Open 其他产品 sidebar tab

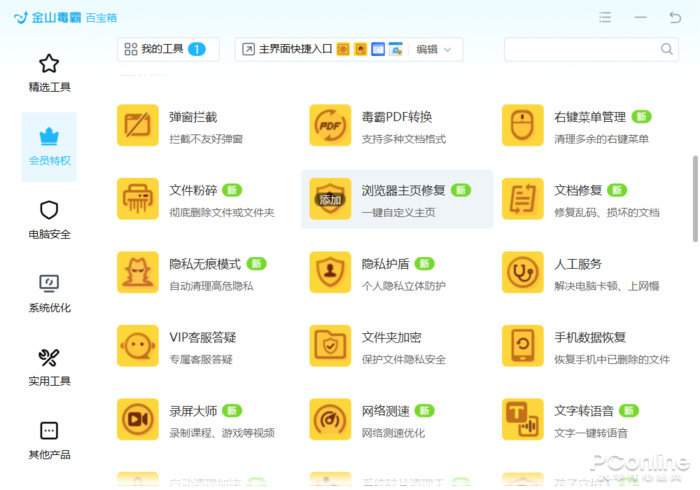click(49, 441)
